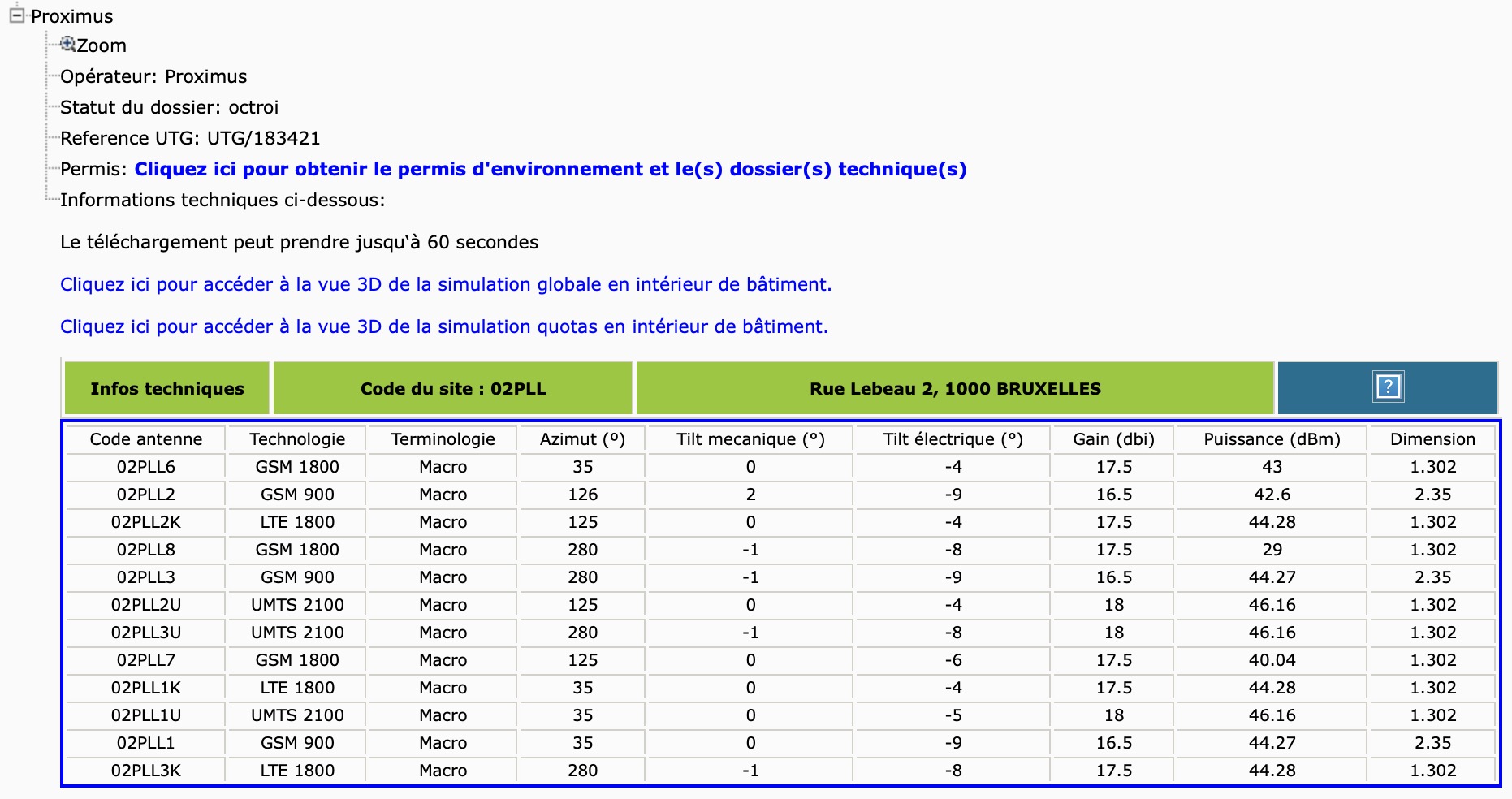Select antenna code 02PLL8 cell
The height and width of the screenshot is (799, 1512).
point(146,550)
